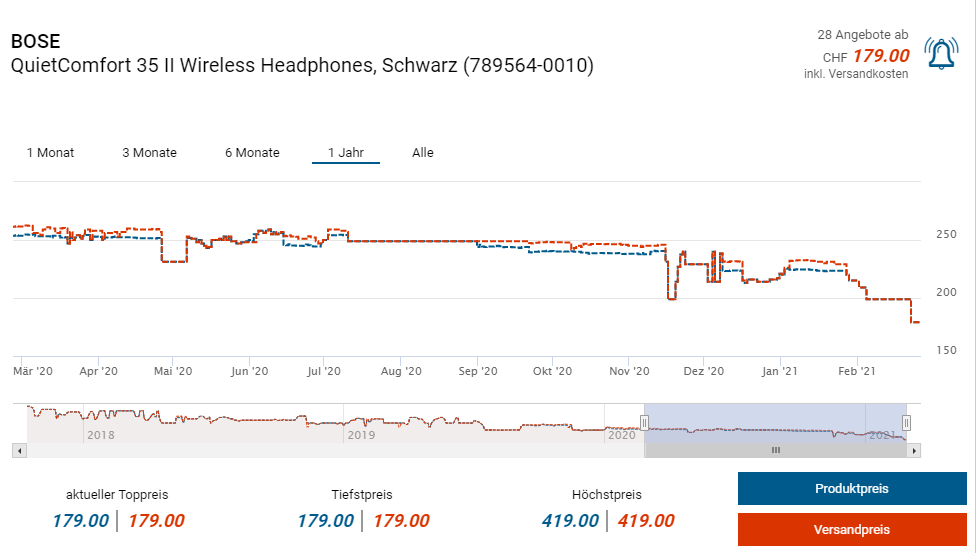Click the QuietComfort 35 II product title
Screen dimensions: 976x553
click(x=302, y=66)
